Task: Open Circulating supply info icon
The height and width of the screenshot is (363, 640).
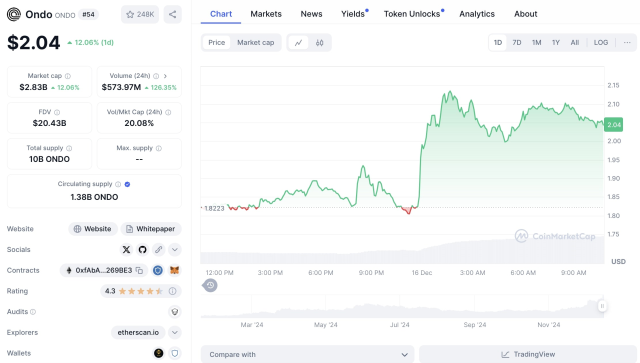Action: (x=118, y=185)
